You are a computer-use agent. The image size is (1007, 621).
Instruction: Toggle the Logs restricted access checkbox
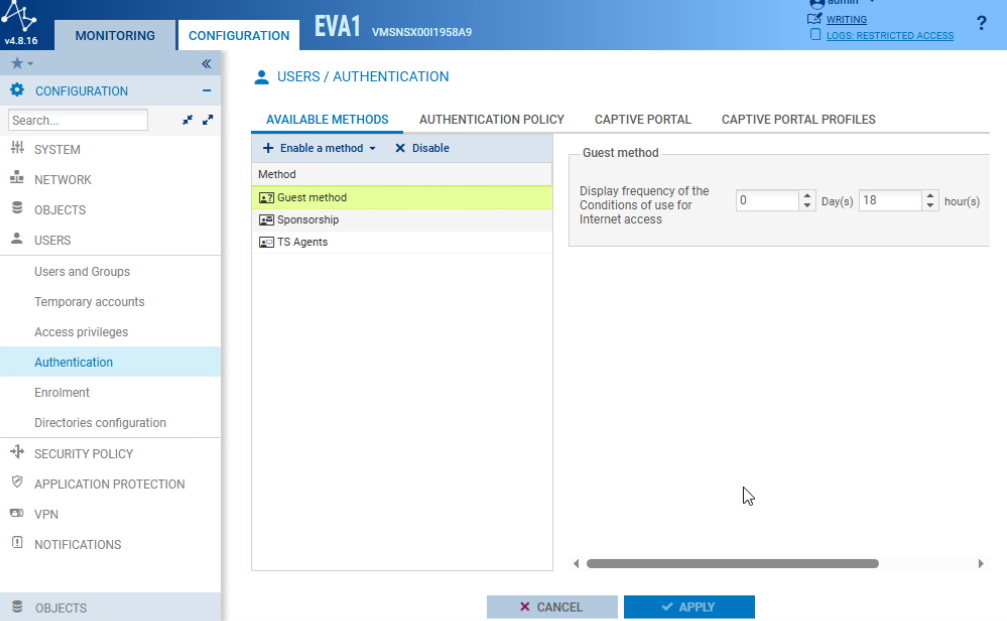tap(815, 35)
